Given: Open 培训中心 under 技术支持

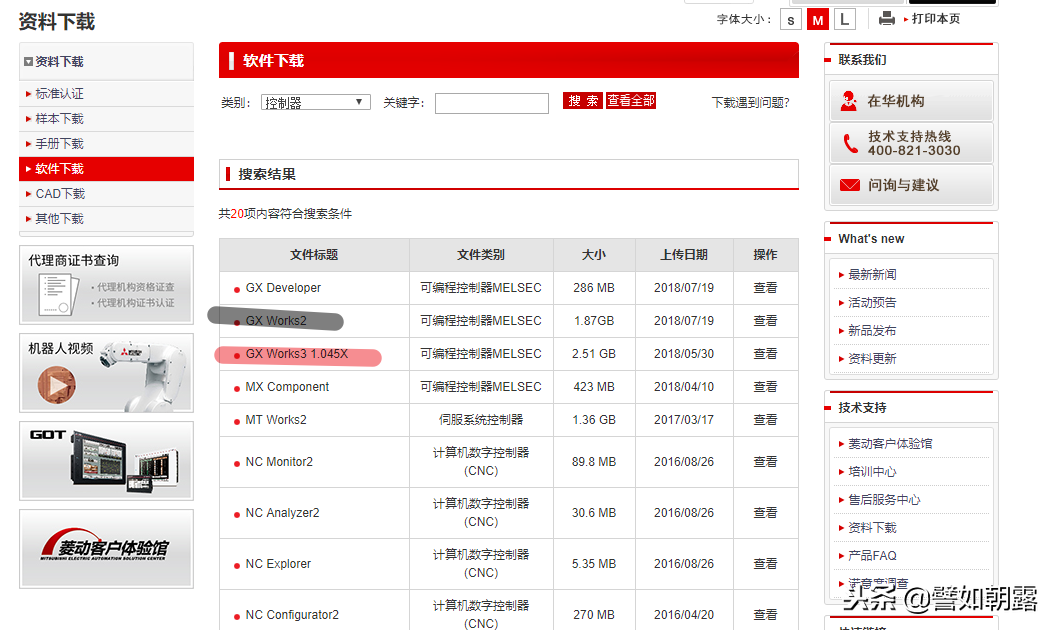Looking at the screenshot, I should coord(872,472).
